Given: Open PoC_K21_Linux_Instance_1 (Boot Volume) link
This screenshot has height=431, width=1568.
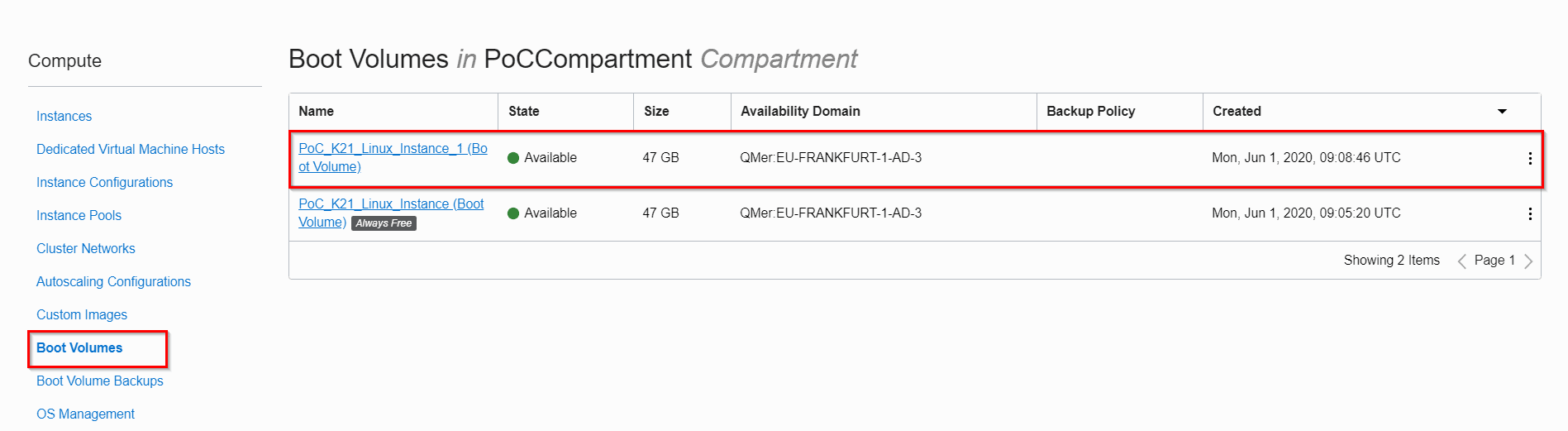Looking at the screenshot, I should 393,149.
